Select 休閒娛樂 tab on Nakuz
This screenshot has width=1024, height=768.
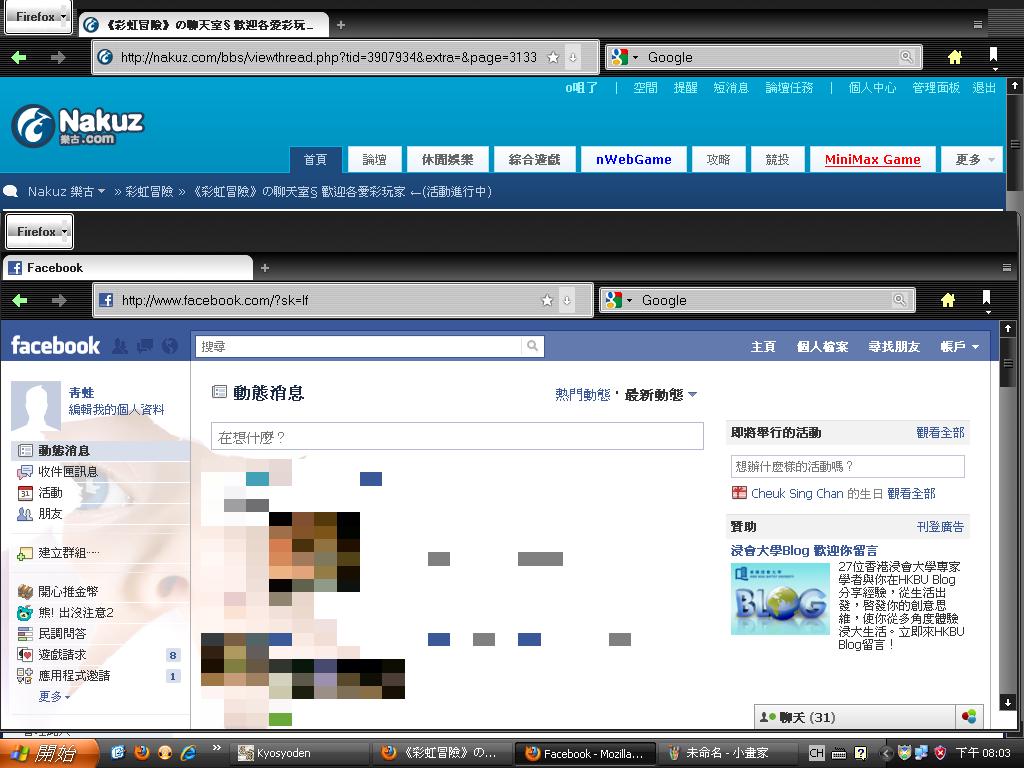coord(447,159)
